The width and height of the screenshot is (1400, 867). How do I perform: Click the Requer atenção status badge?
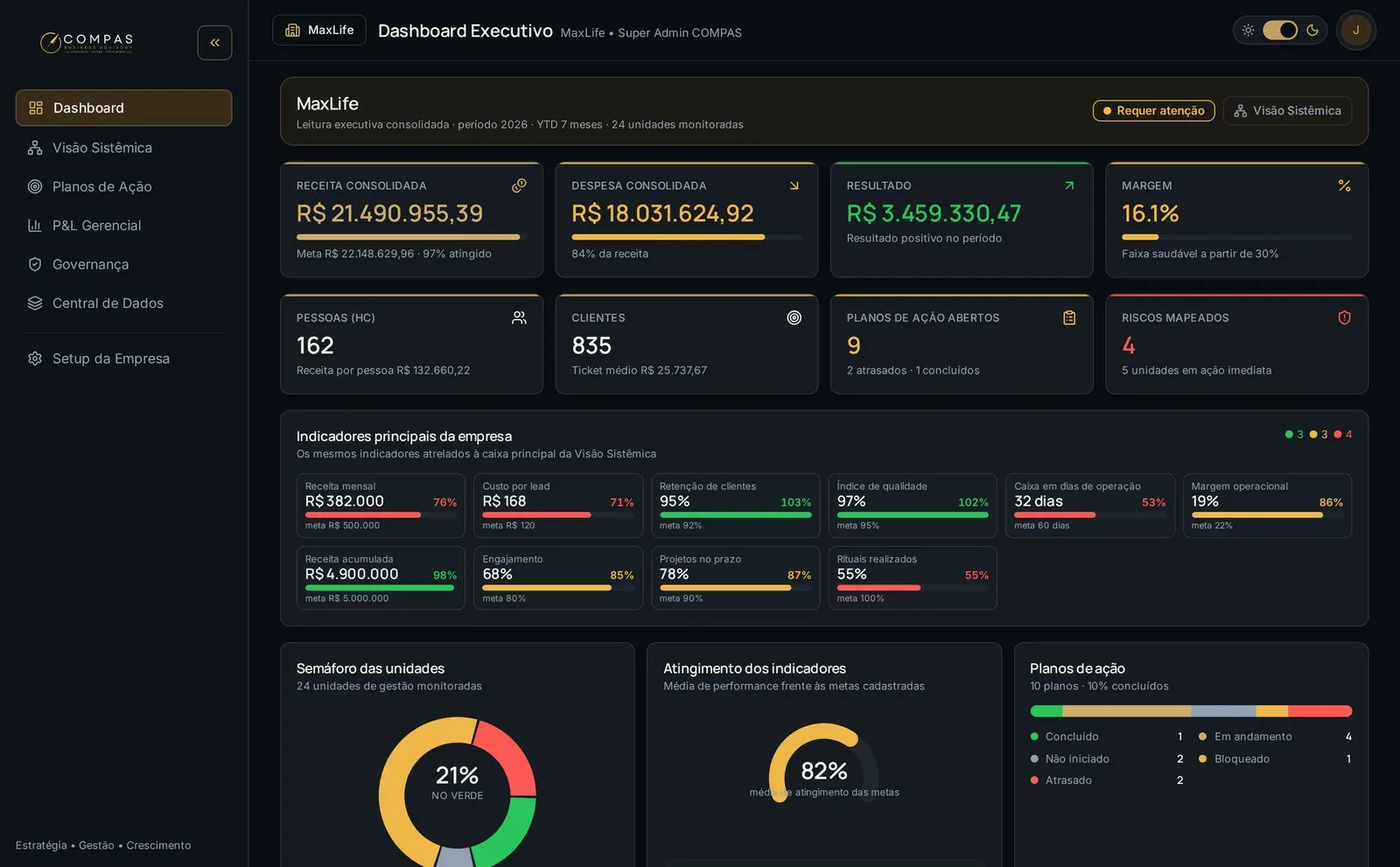click(x=1153, y=111)
